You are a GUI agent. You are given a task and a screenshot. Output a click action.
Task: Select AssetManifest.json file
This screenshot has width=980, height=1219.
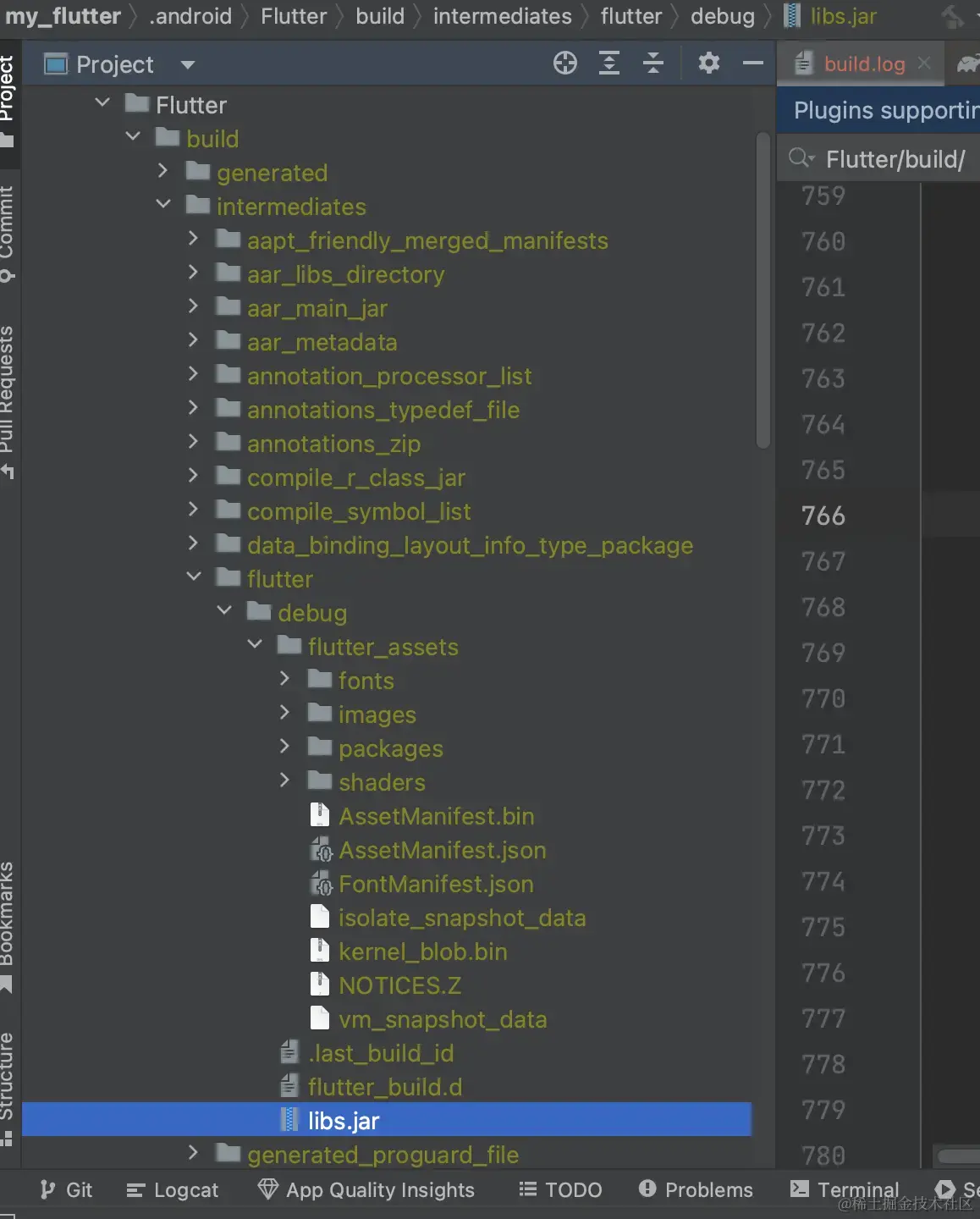[x=442, y=850]
